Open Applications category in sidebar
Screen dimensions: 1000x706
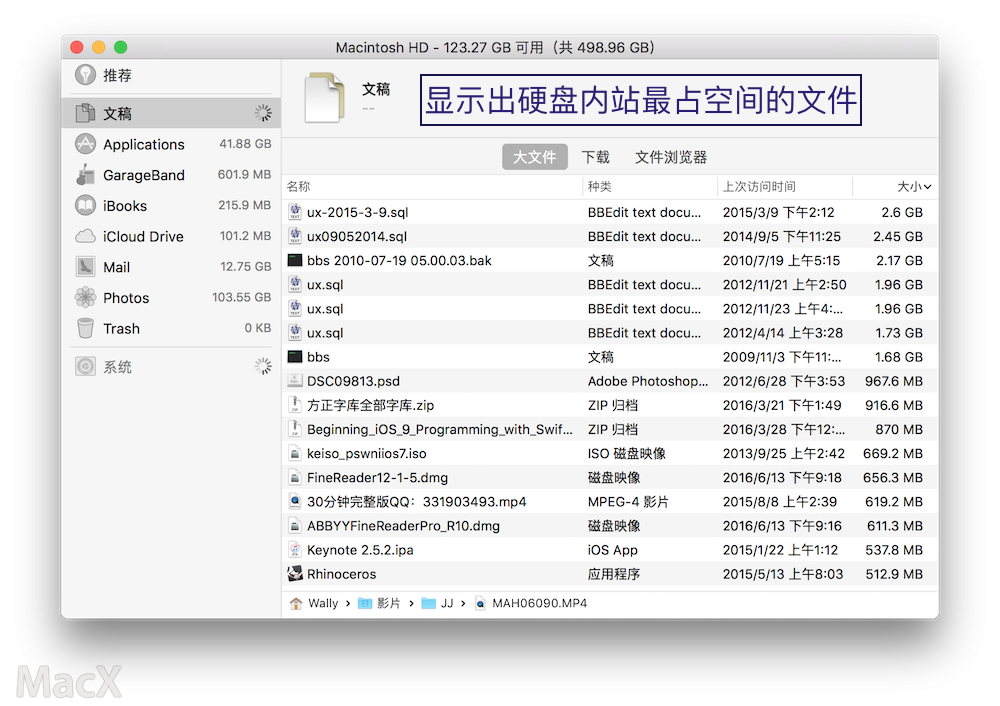click(172, 144)
